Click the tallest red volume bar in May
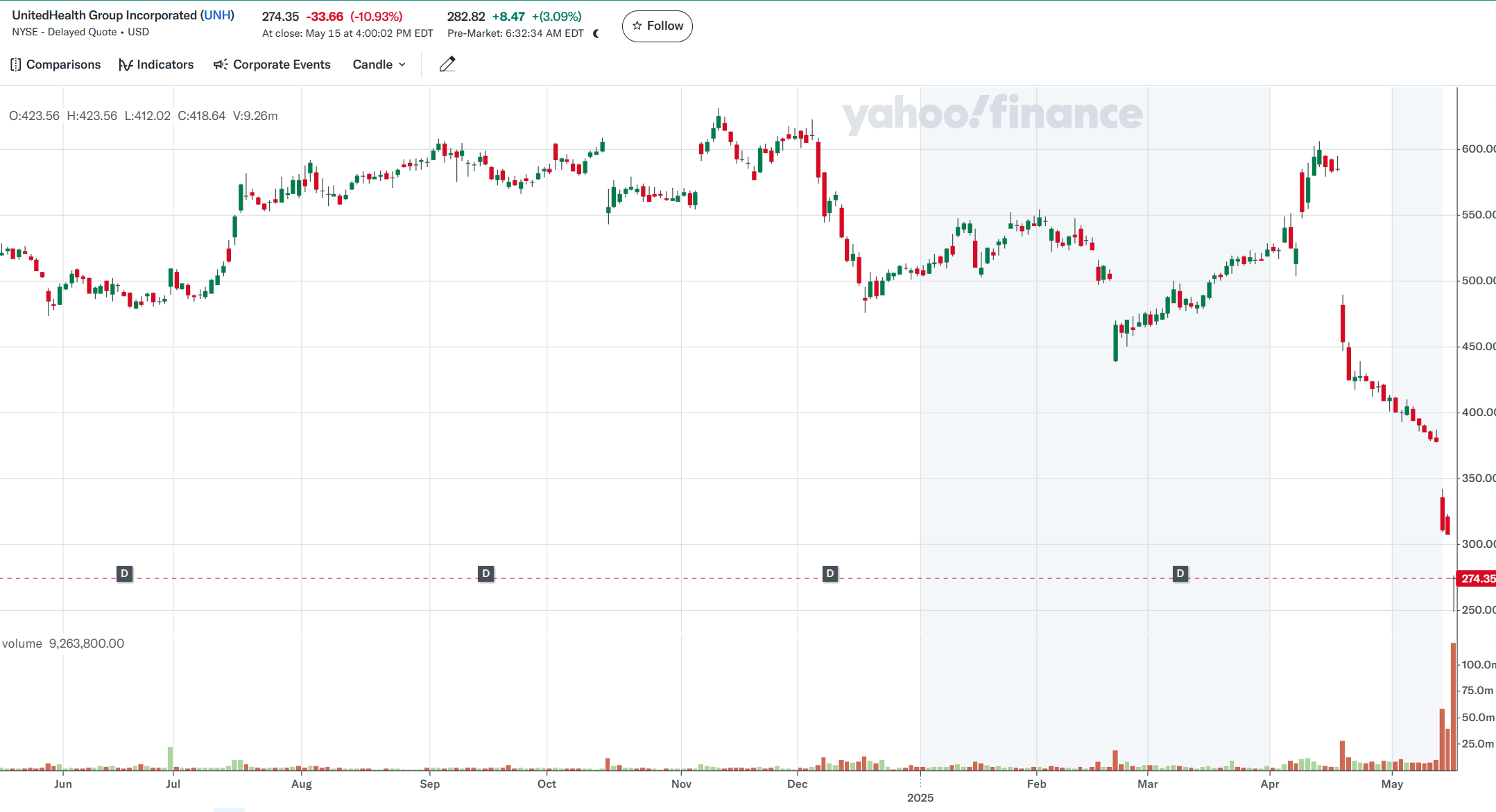Image resolution: width=1496 pixels, height=812 pixels. point(1454,706)
